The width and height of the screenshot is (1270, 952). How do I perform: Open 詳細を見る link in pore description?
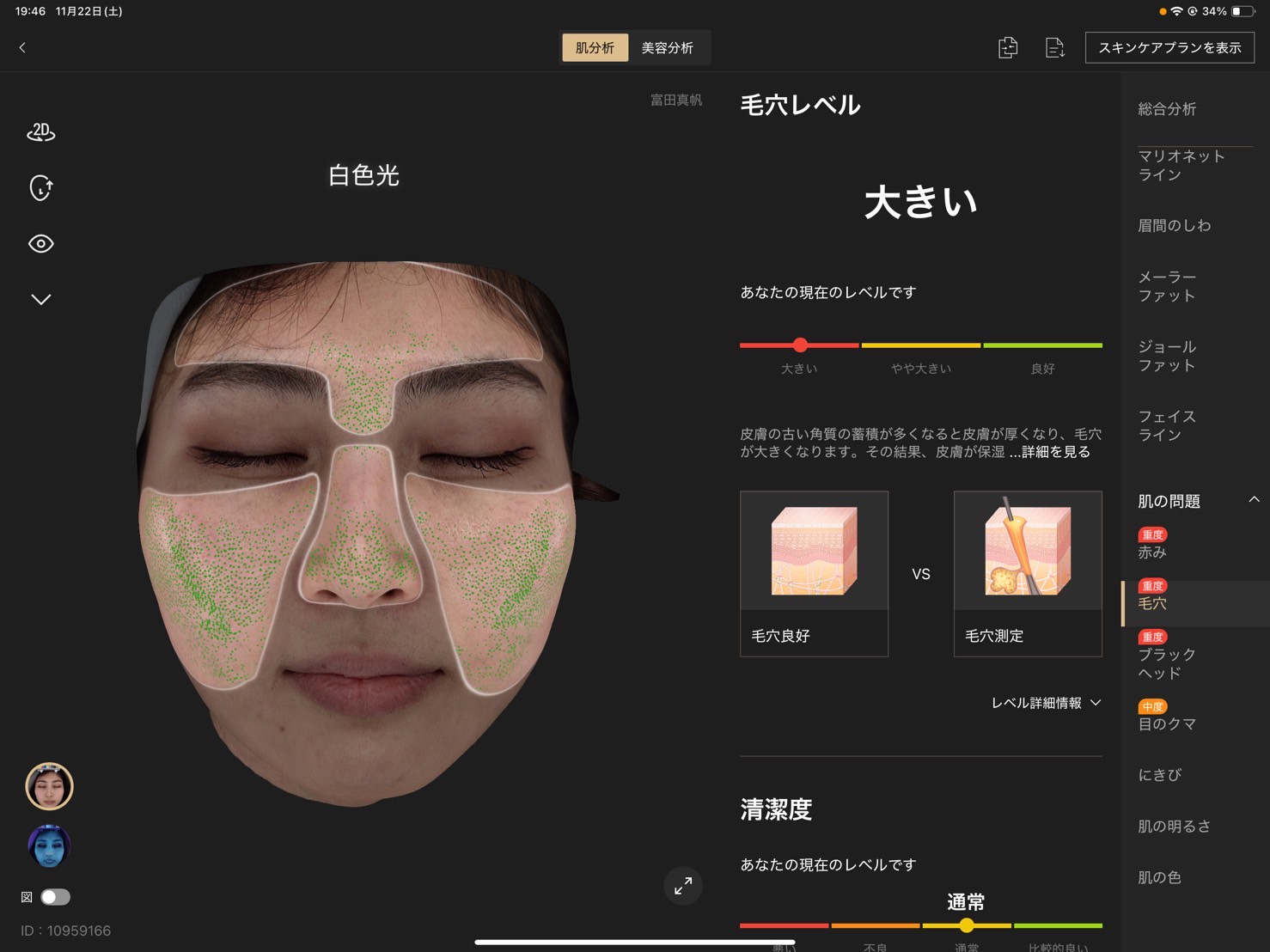[1053, 452]
